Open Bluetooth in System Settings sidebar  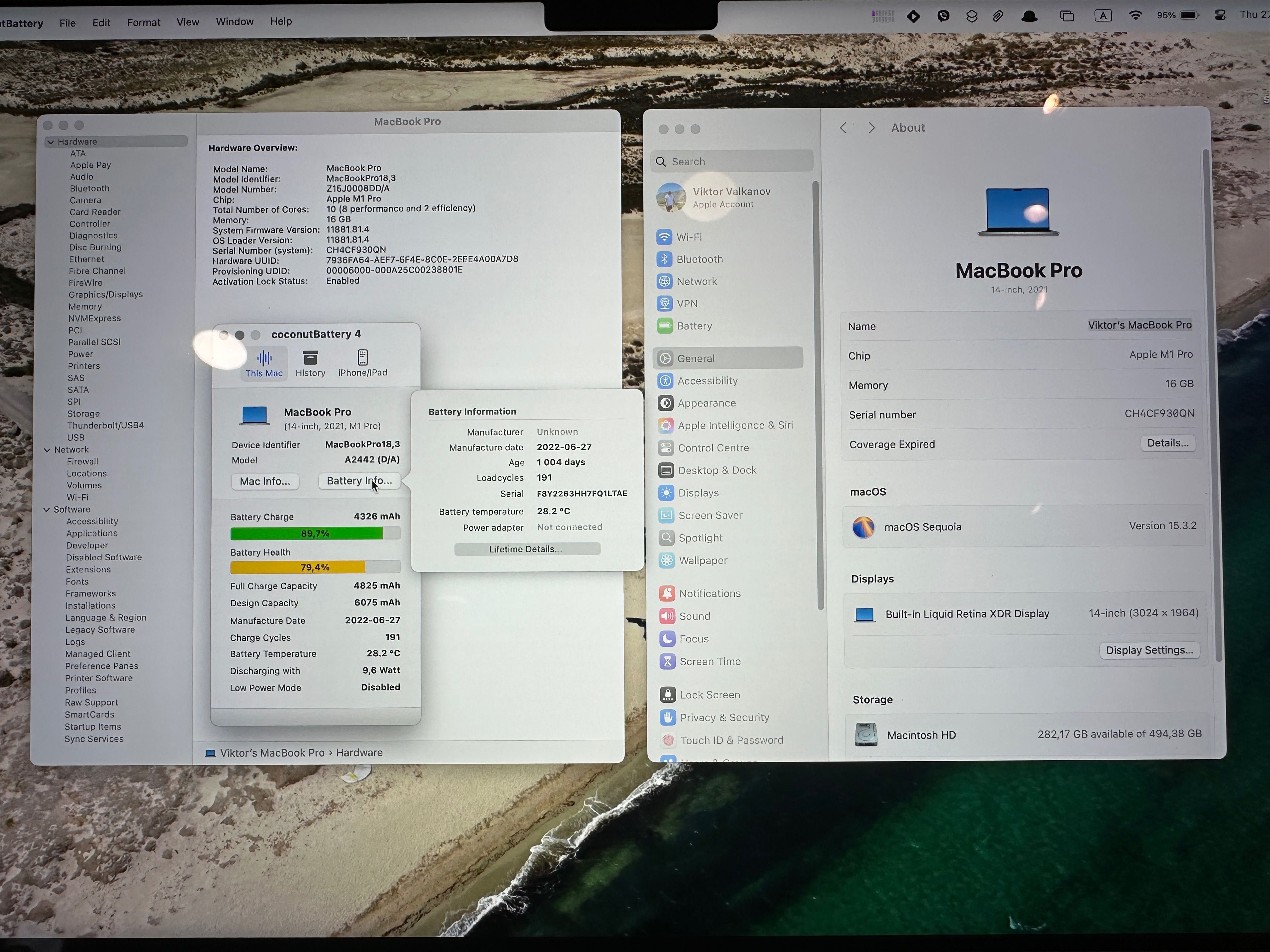pos(690,259)
